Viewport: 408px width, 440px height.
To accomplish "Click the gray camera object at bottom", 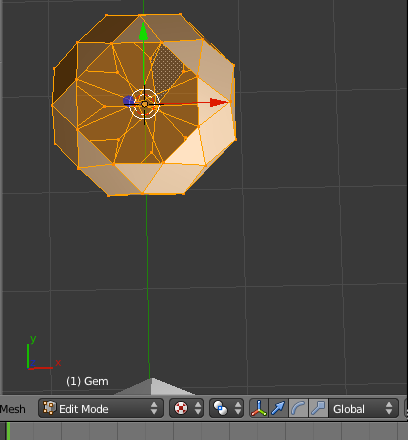I will [153, 386].
